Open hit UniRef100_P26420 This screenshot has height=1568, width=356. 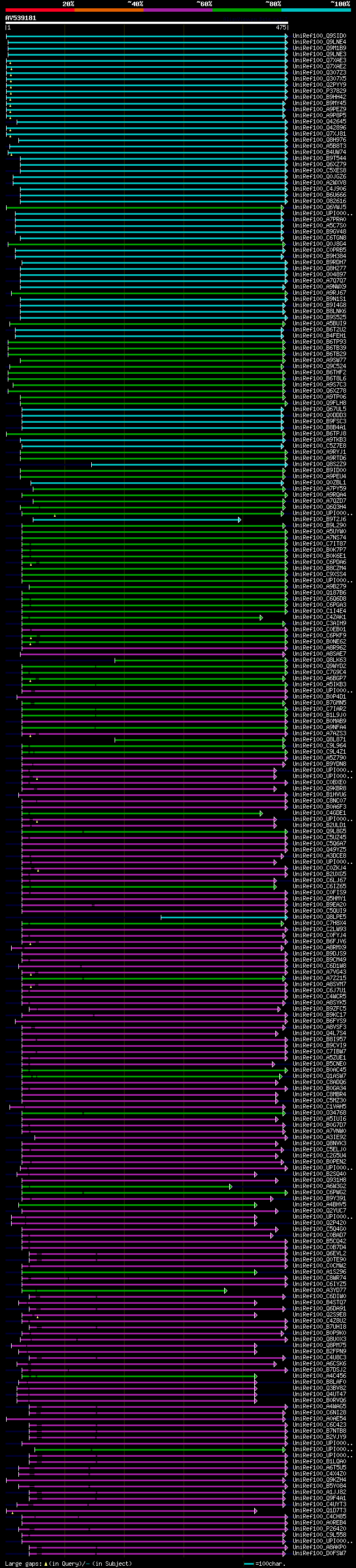pos(319,1529)
